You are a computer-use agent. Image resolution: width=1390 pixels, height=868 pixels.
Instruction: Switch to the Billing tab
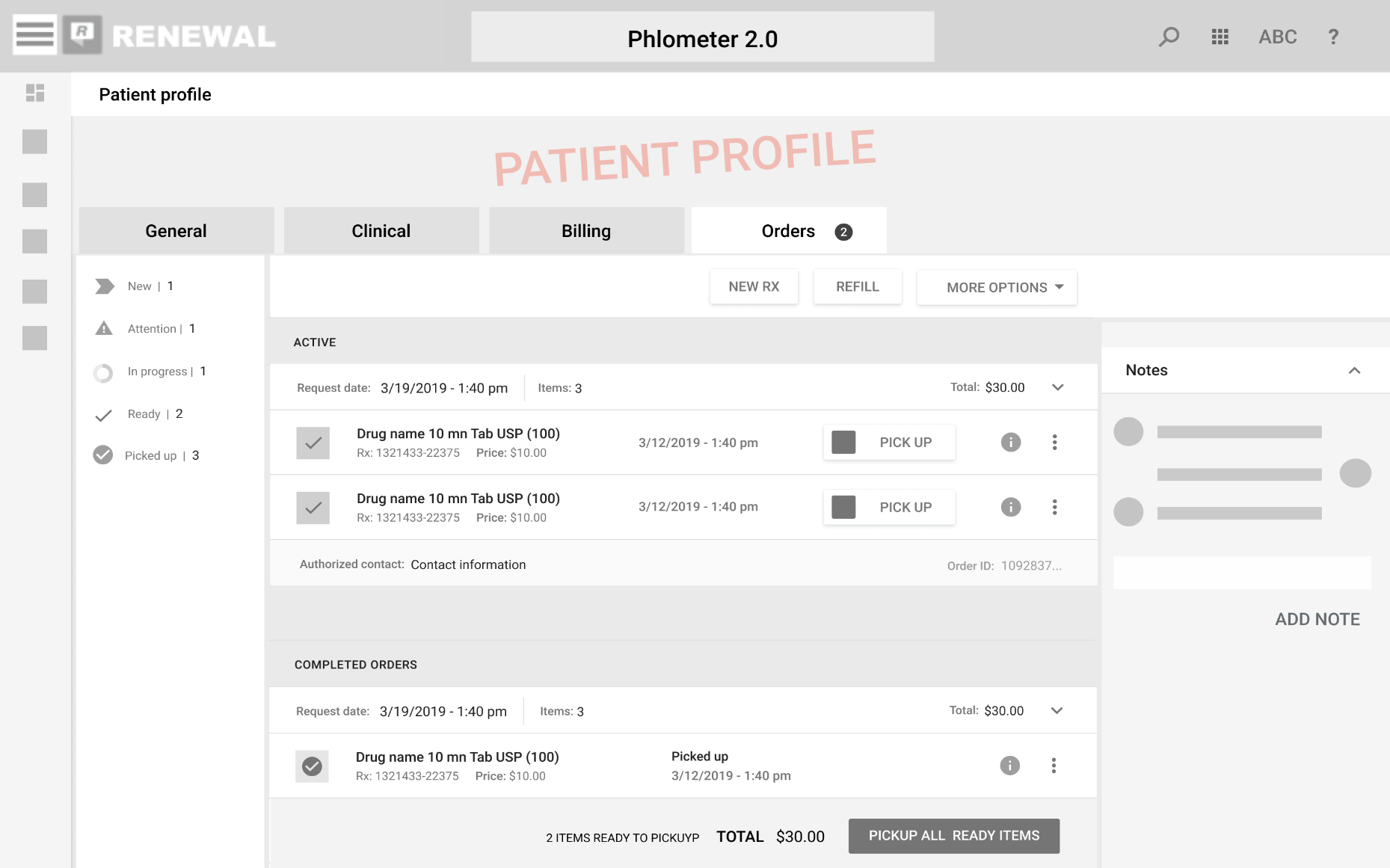[586, 231]
